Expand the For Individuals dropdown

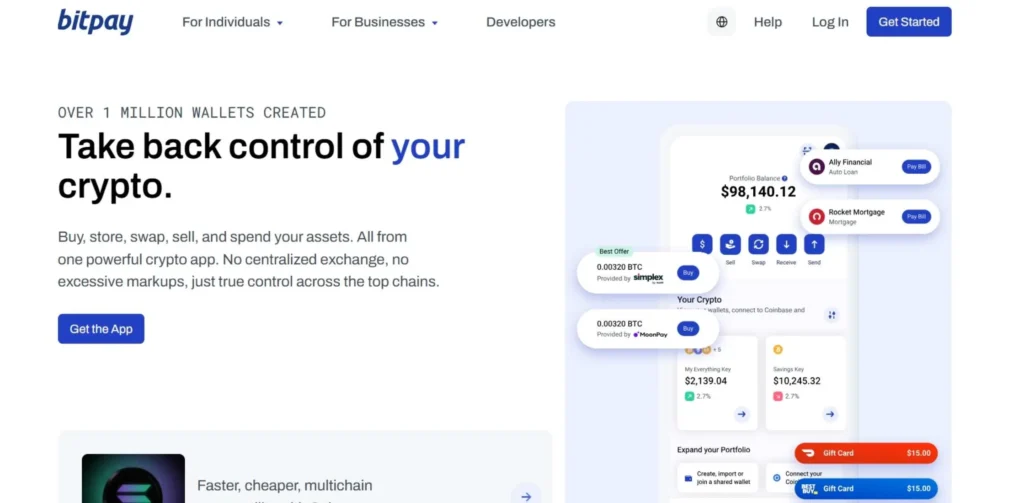pyautogui.click(x=232, y=22)
